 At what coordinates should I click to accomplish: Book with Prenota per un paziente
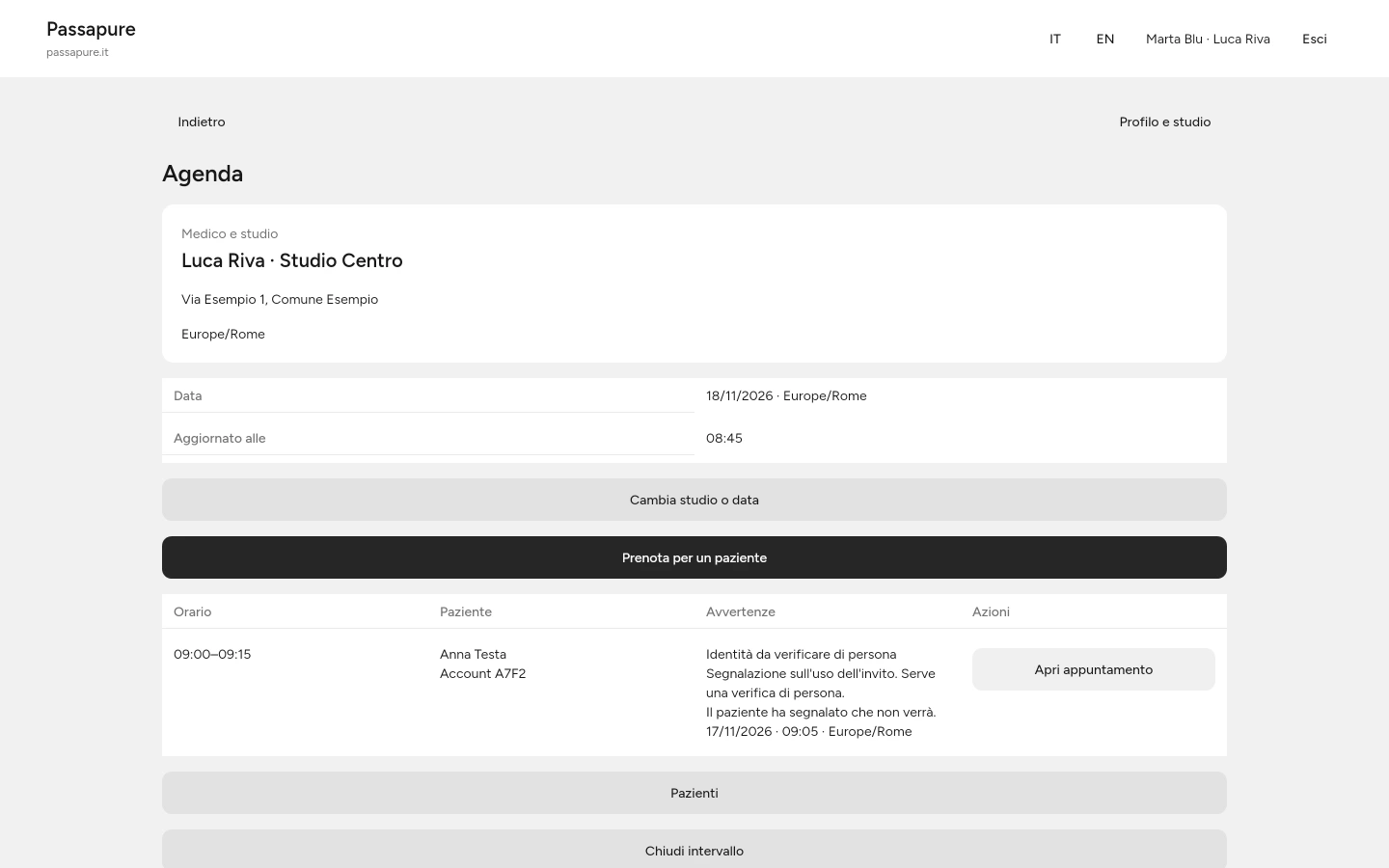point(694,557)
